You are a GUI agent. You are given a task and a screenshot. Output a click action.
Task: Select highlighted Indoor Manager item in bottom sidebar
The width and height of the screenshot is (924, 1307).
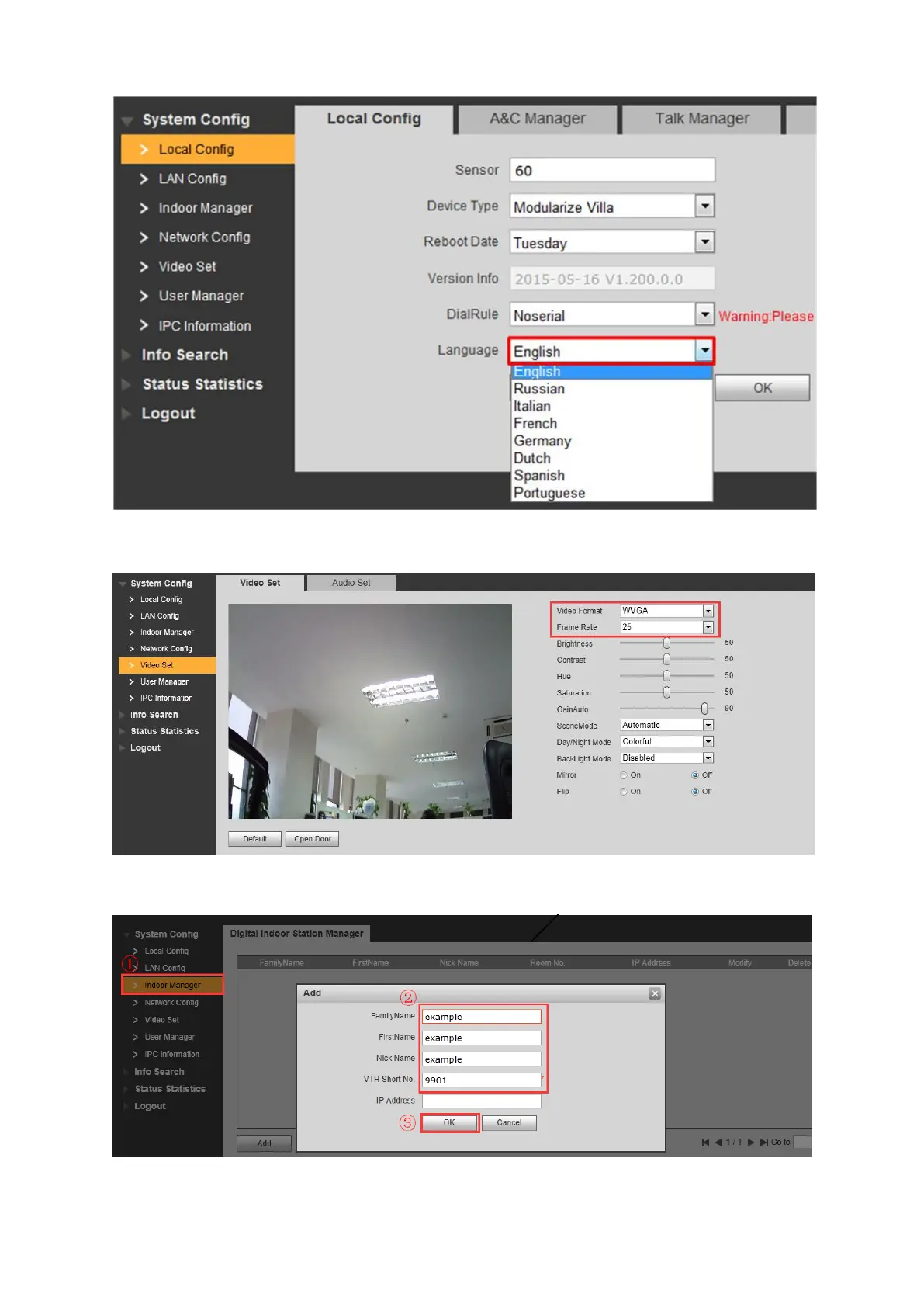pyautogui.click(x=172, y=985)
